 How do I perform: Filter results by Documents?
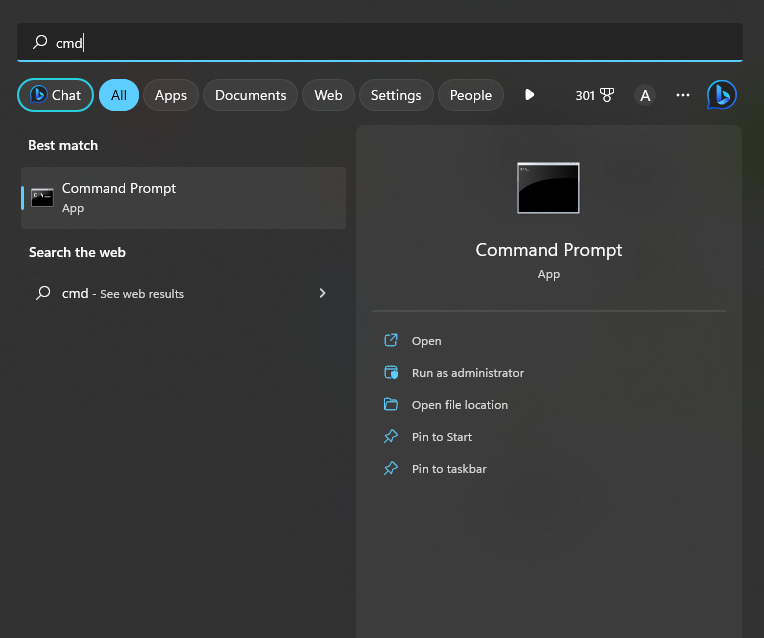click(x=250, y=95)
